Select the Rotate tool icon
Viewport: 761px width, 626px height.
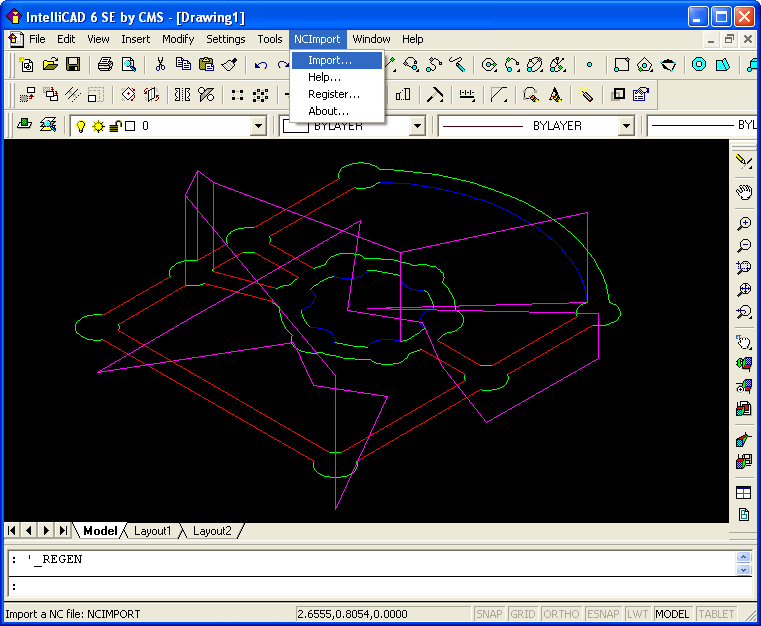[128, 94]
